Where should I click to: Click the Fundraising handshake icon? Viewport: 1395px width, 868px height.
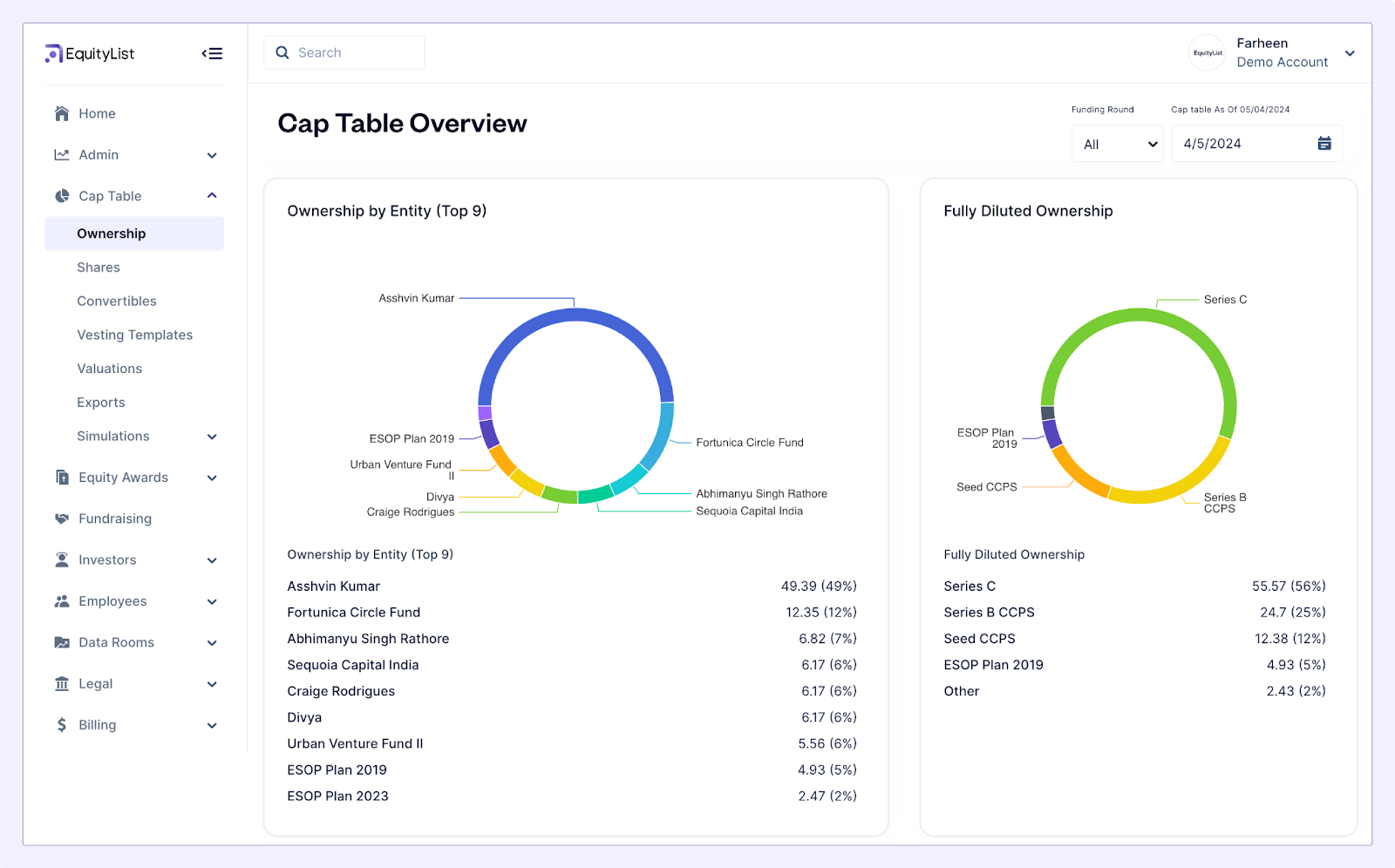pyautogui.click(x=61, y=519)
